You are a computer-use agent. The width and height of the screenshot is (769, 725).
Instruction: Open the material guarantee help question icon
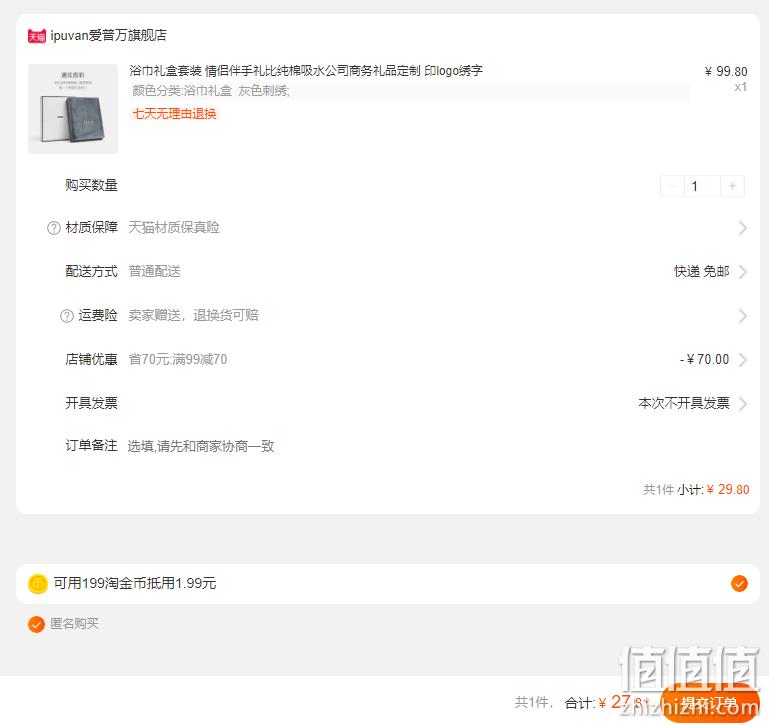pos(53,228)
